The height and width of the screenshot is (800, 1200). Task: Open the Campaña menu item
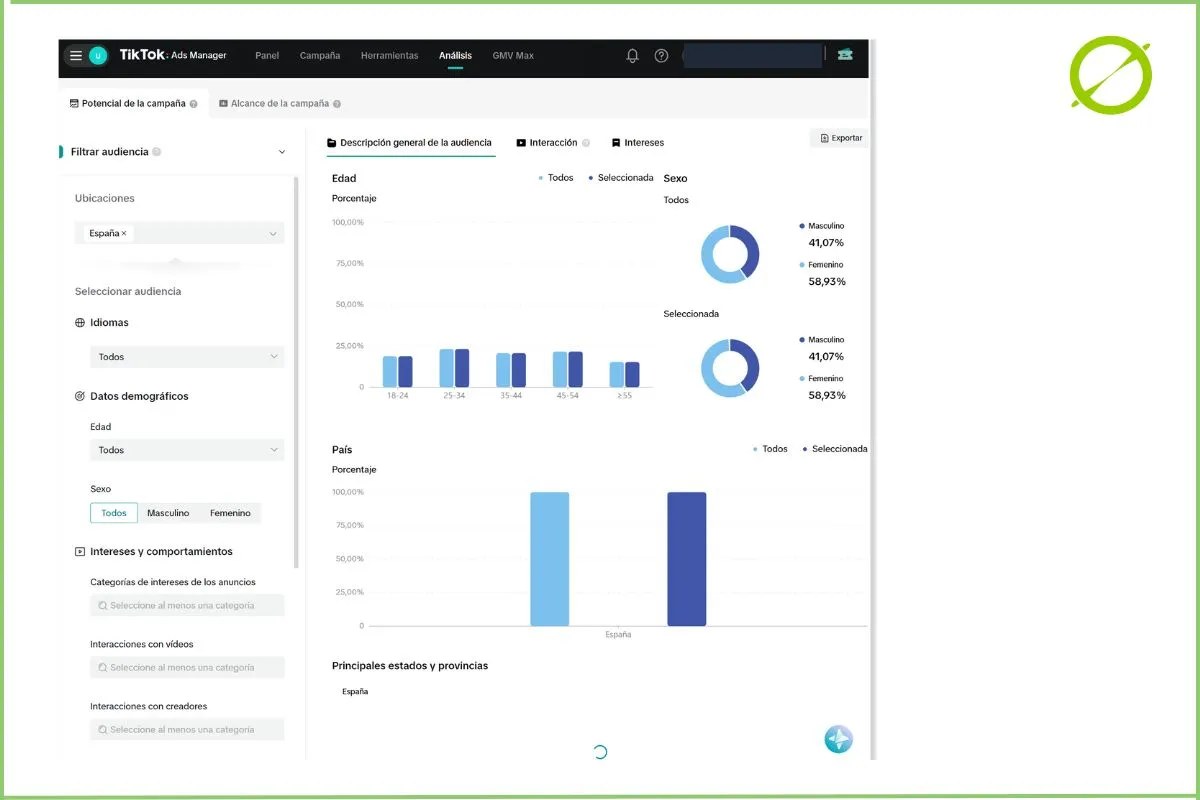[x=320, y=56]
